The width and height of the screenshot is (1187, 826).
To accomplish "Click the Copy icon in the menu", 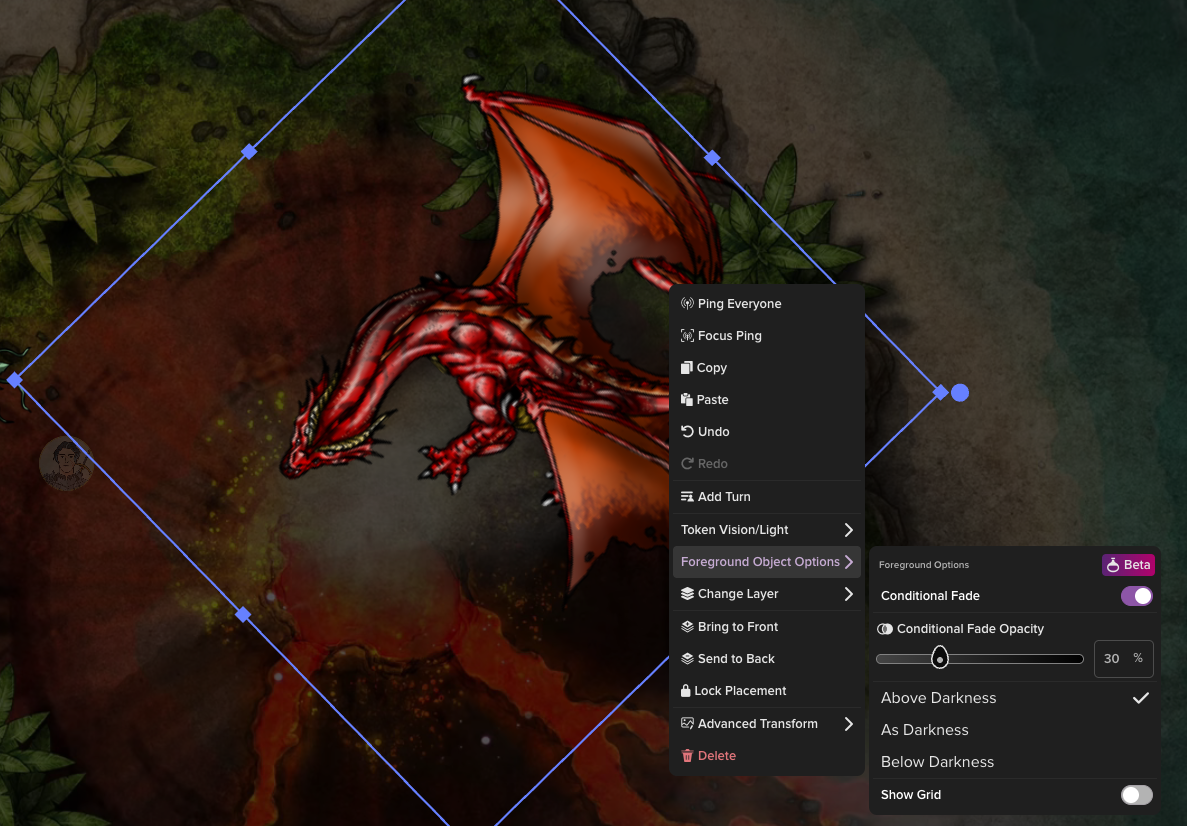I will coord(686,367).
